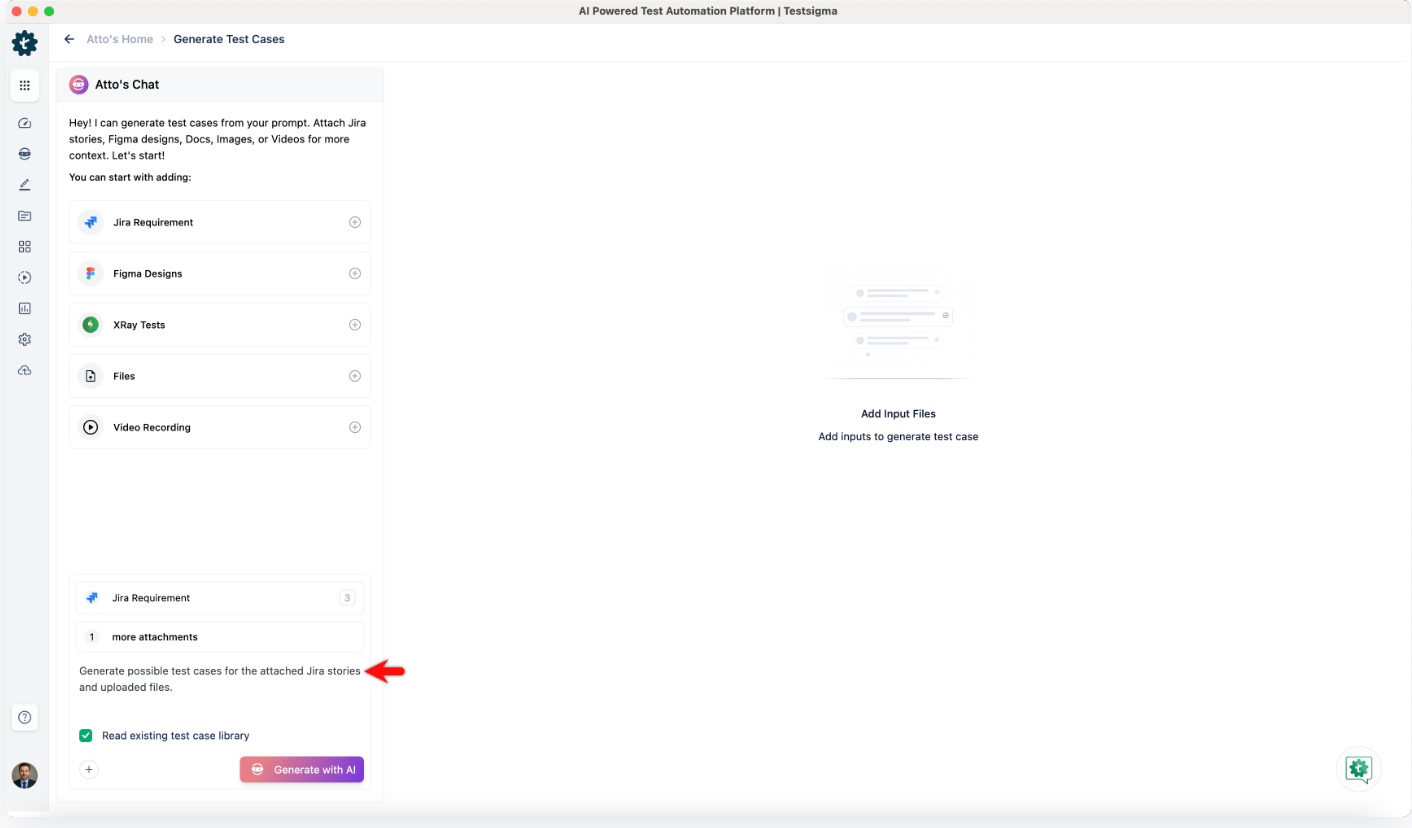Select the Files option card

click(220, 376)
